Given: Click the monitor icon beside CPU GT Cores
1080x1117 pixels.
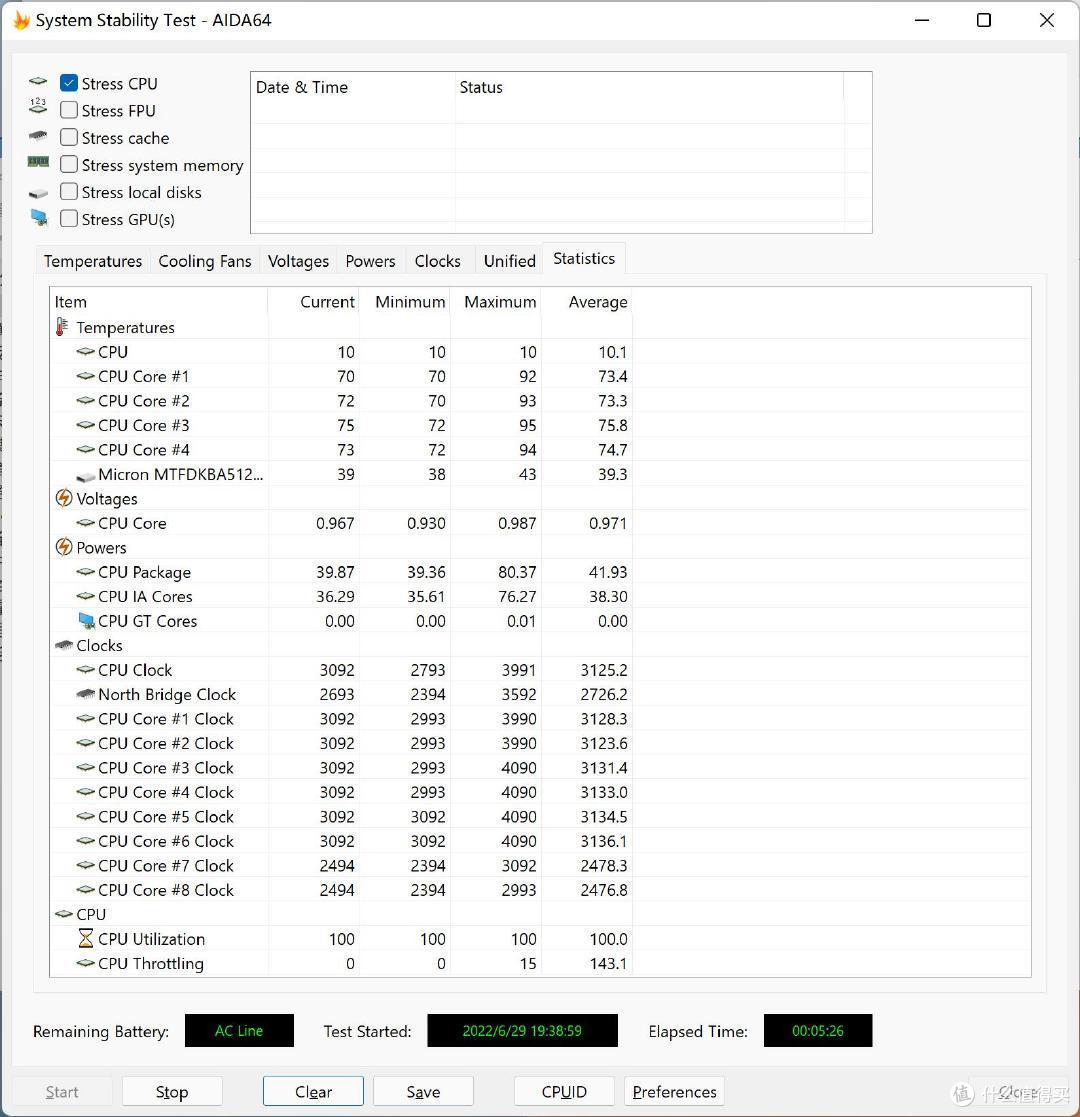Looking at the screenshot, I should click(86, 620).
